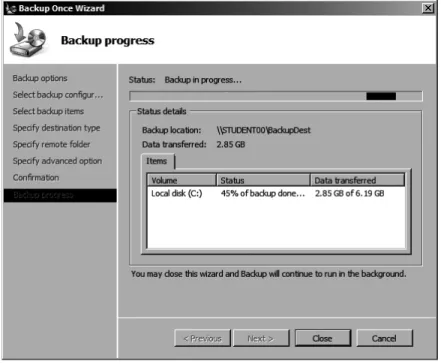This screenshot has width=441, height=364.
Task: Click the 2.85 GB data transferred value
Action: click(x=231, y=145)
